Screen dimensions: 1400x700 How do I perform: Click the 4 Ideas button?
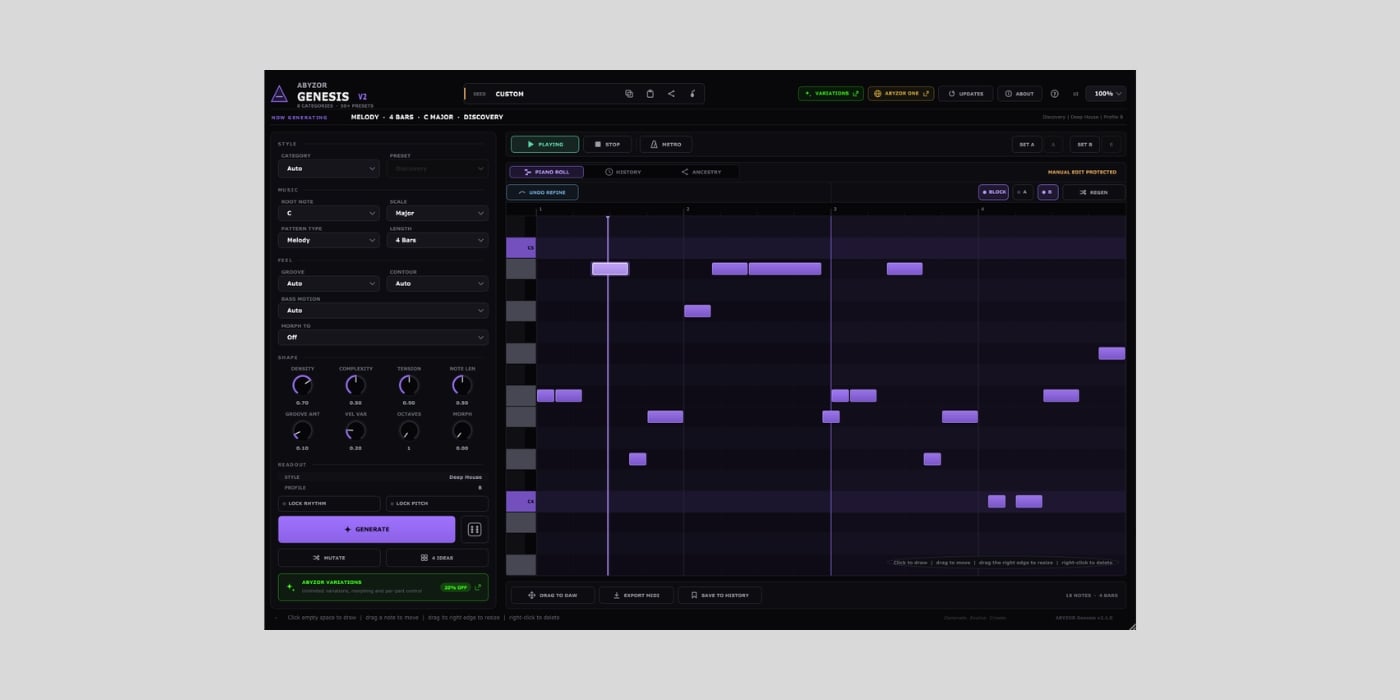coord(437,558)
